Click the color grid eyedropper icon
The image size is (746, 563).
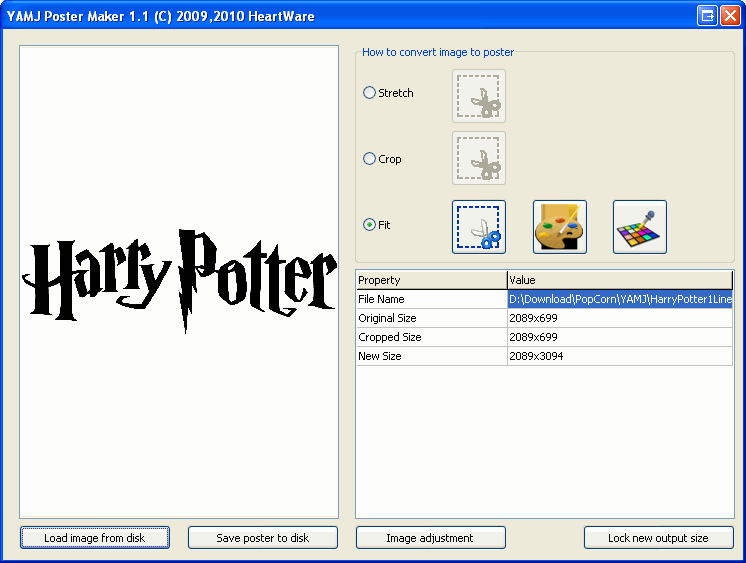pyautogui.click(x=640, y=227)
